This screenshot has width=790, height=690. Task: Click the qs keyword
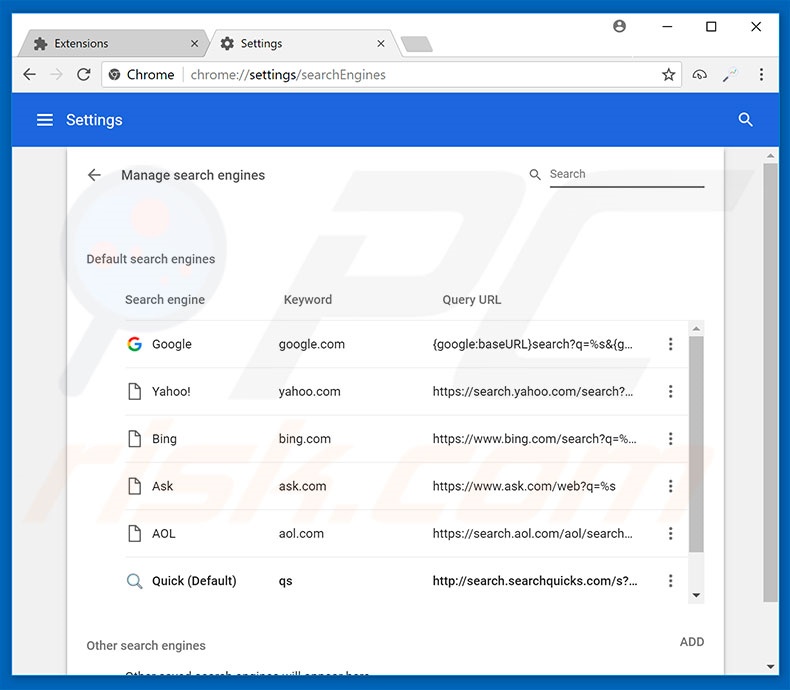click(x=286, y=581)
